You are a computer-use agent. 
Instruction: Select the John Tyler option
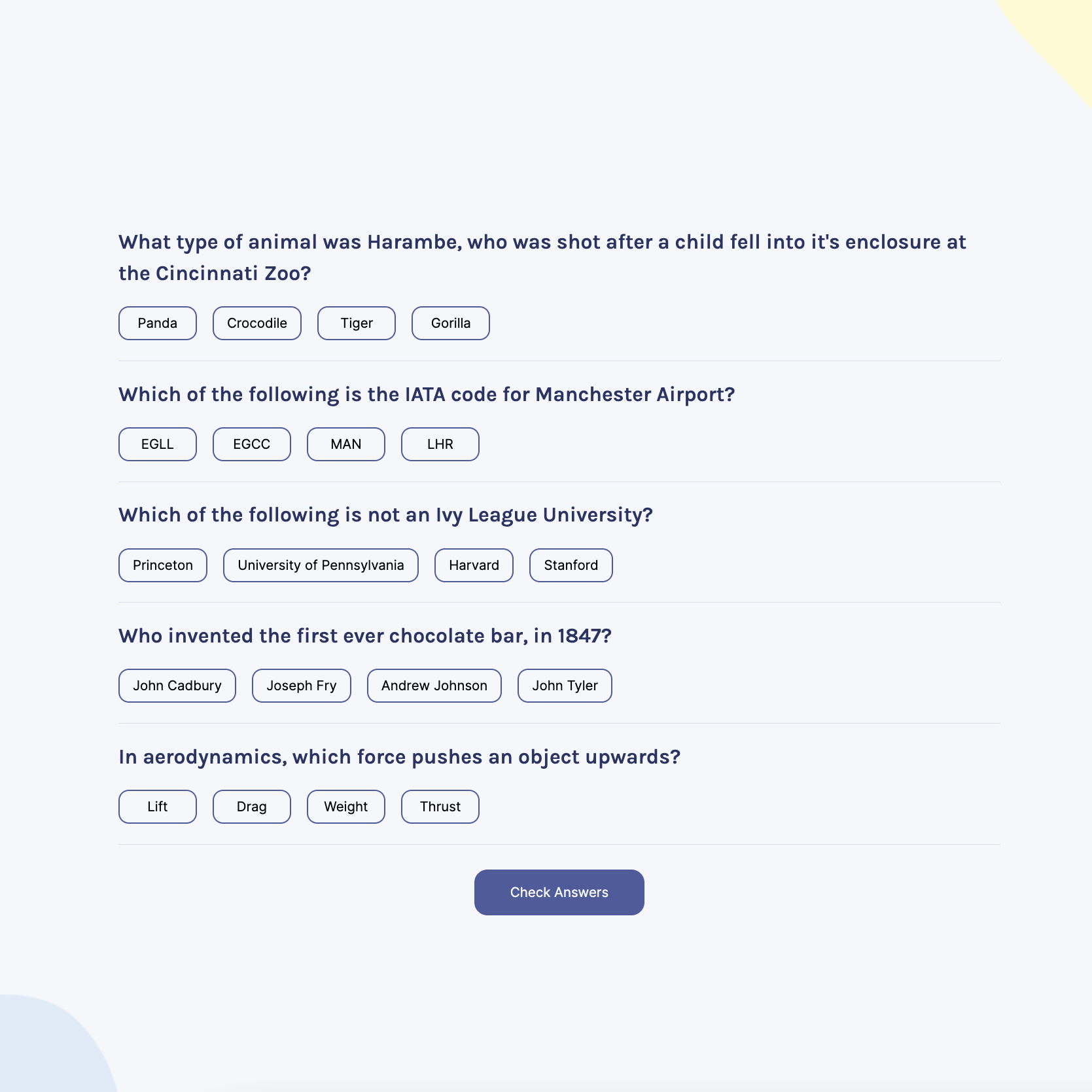tap(565, 686)
